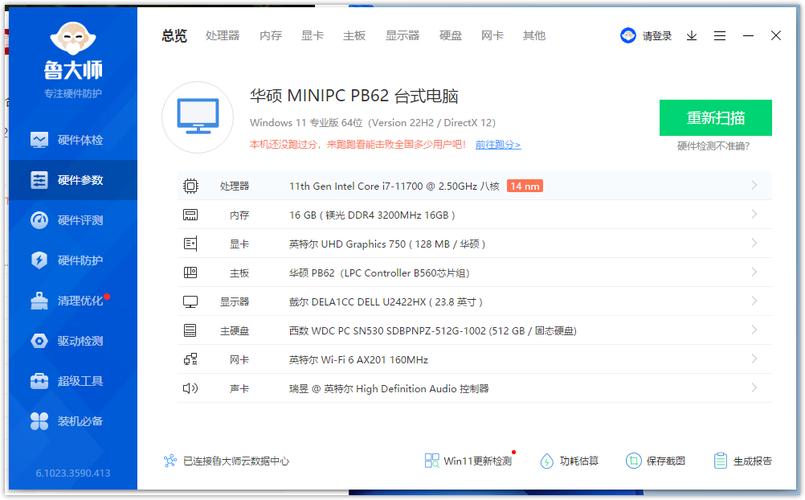Image resolution: width=805 pixels, height=500 pixels.
Task: Click the 功耗估算 droplet icon
Action: point(547,461)
